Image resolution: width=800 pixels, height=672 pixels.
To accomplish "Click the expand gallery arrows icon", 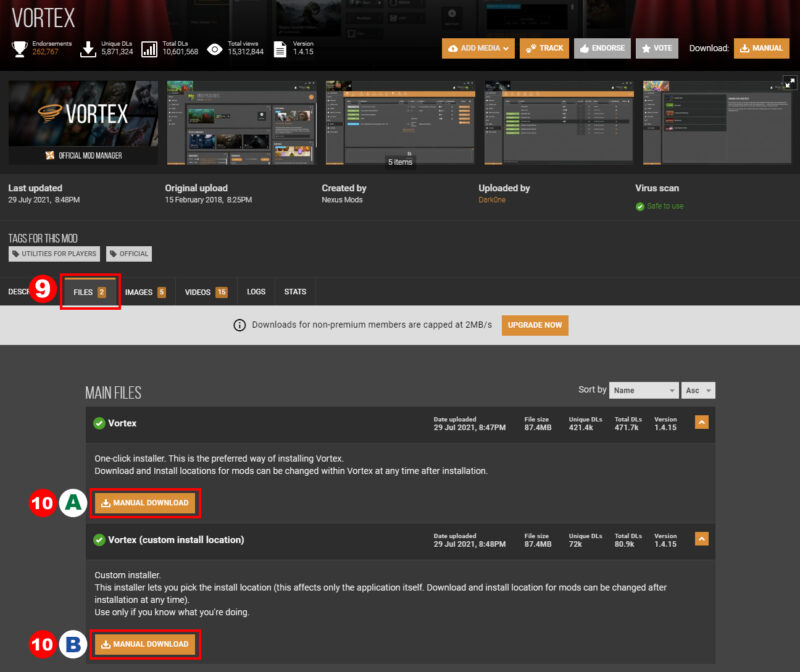I will point(790,82).
